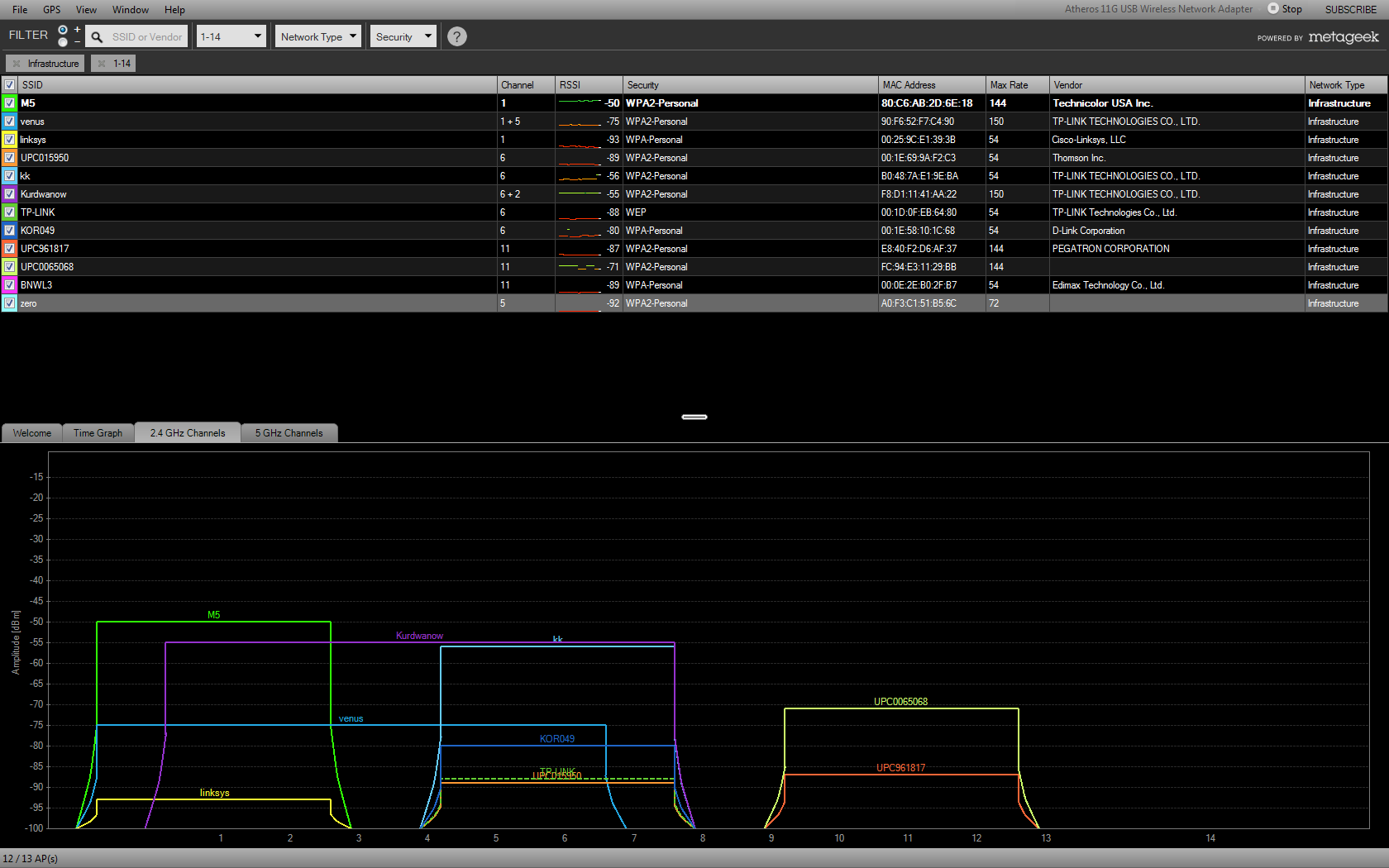Sort by the RSSI column header
The image size is (1389, 868).
[x=589, y=85]
